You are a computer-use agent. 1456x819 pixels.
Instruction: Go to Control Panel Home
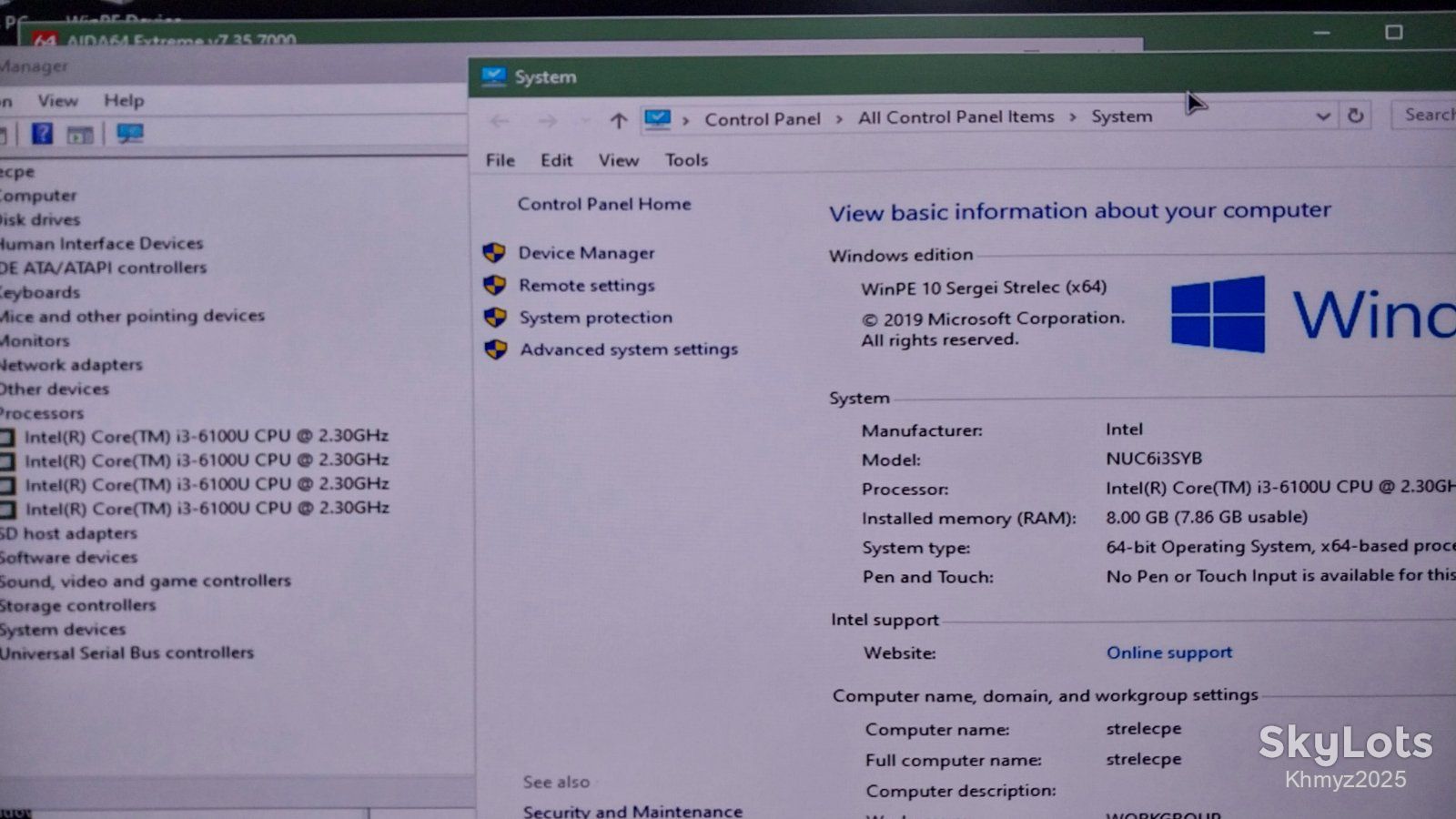coord(604,204)
